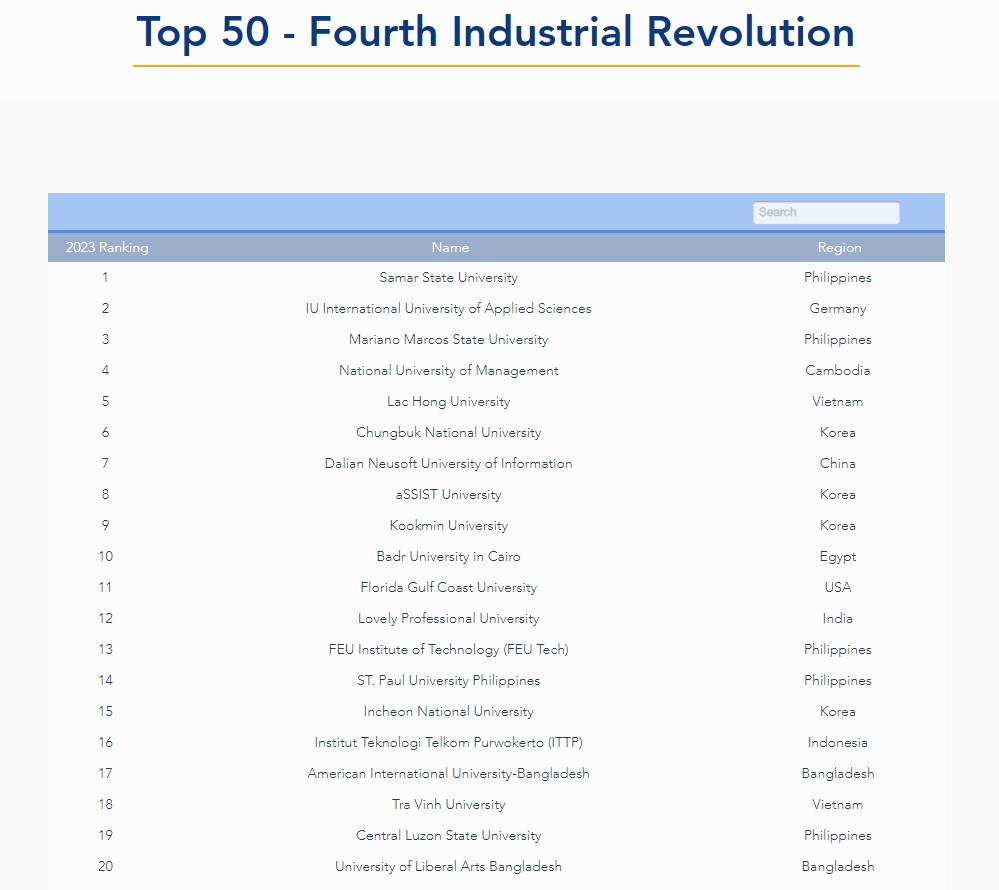
Task: Select FEU Institute of Technology entry
Action: pyautogui.click(x=448, y=650)
